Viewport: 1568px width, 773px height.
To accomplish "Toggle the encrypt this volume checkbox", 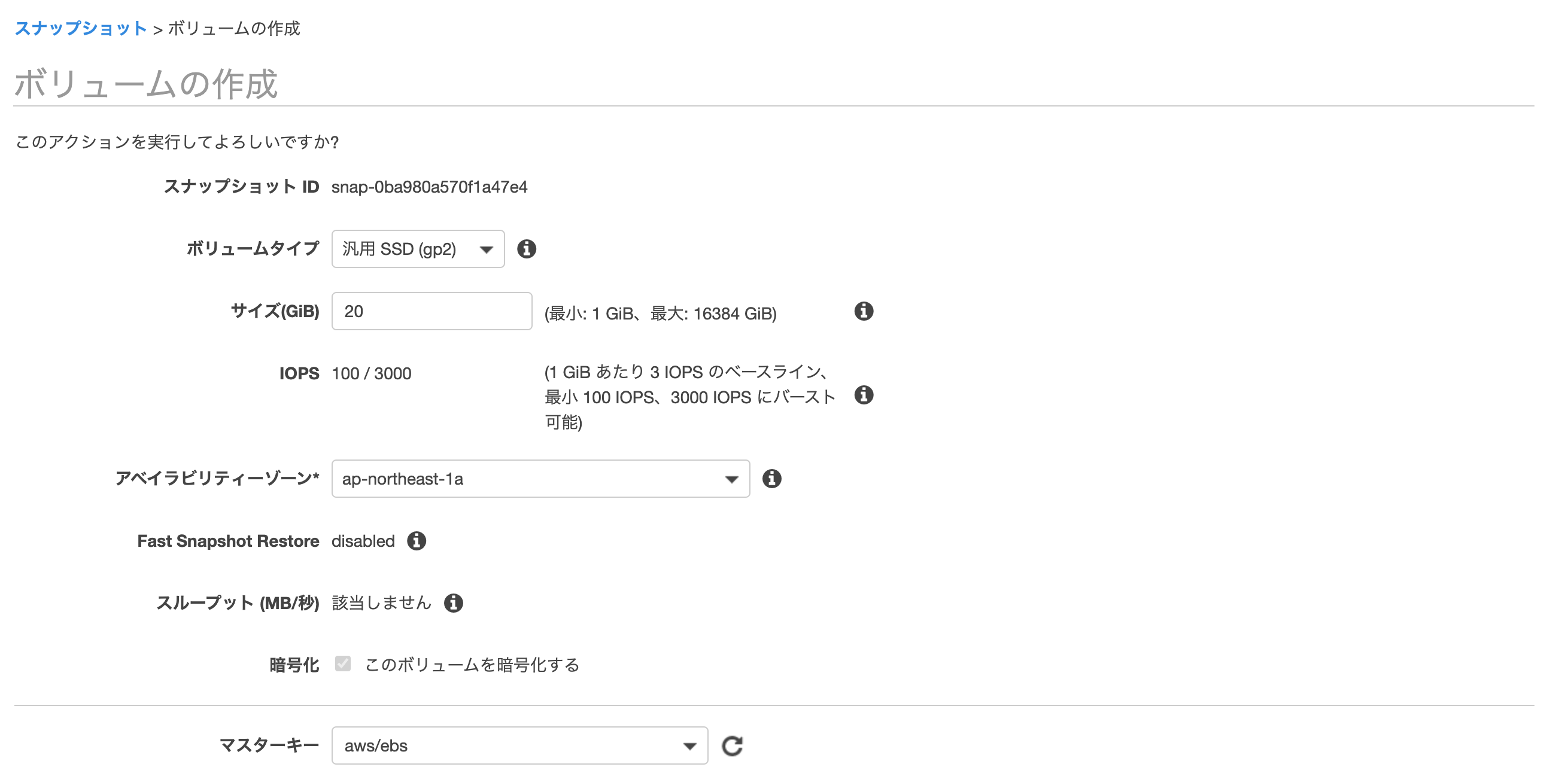I will pos(343,664).
